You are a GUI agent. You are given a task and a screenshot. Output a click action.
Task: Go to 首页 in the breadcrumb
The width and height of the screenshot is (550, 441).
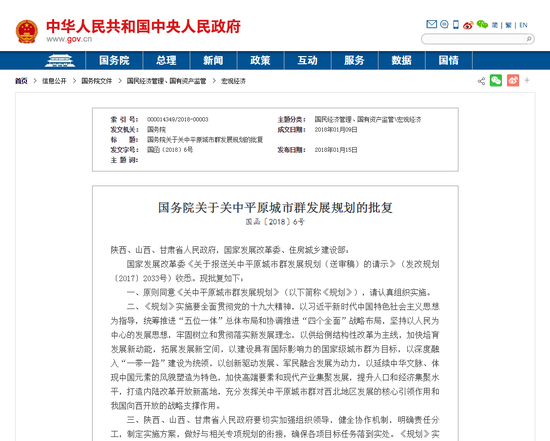click(21, 81)
